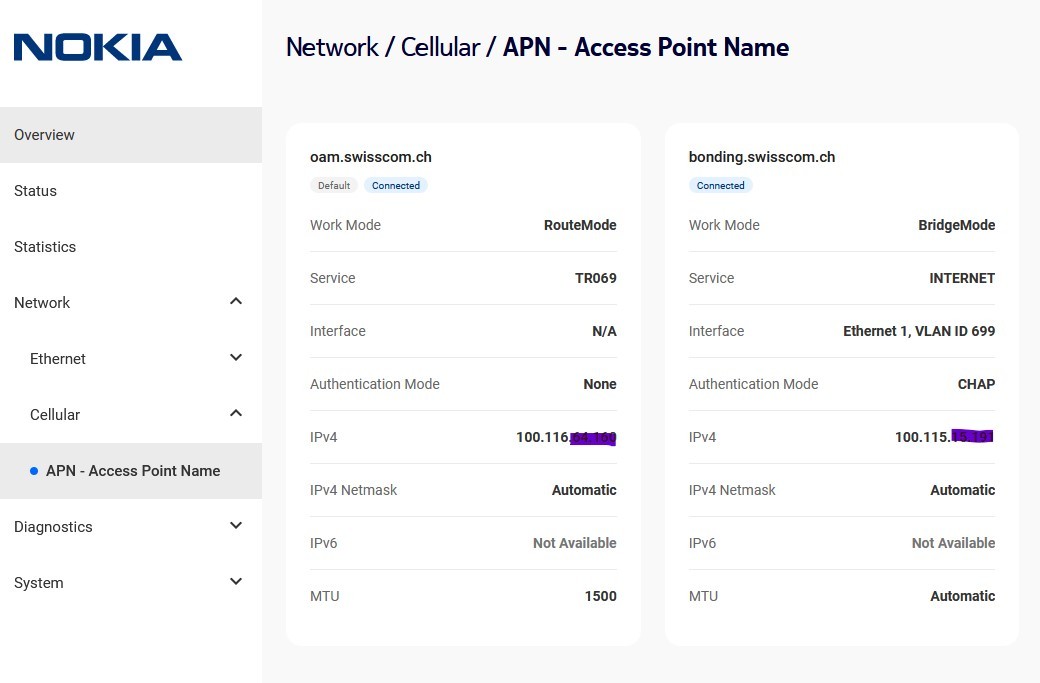Image resolution: width=1040 pixels, height=683 pixels.
Task: Click the Connected badge on bonding.swisscom.ch
Action: [x=720, y=185]
